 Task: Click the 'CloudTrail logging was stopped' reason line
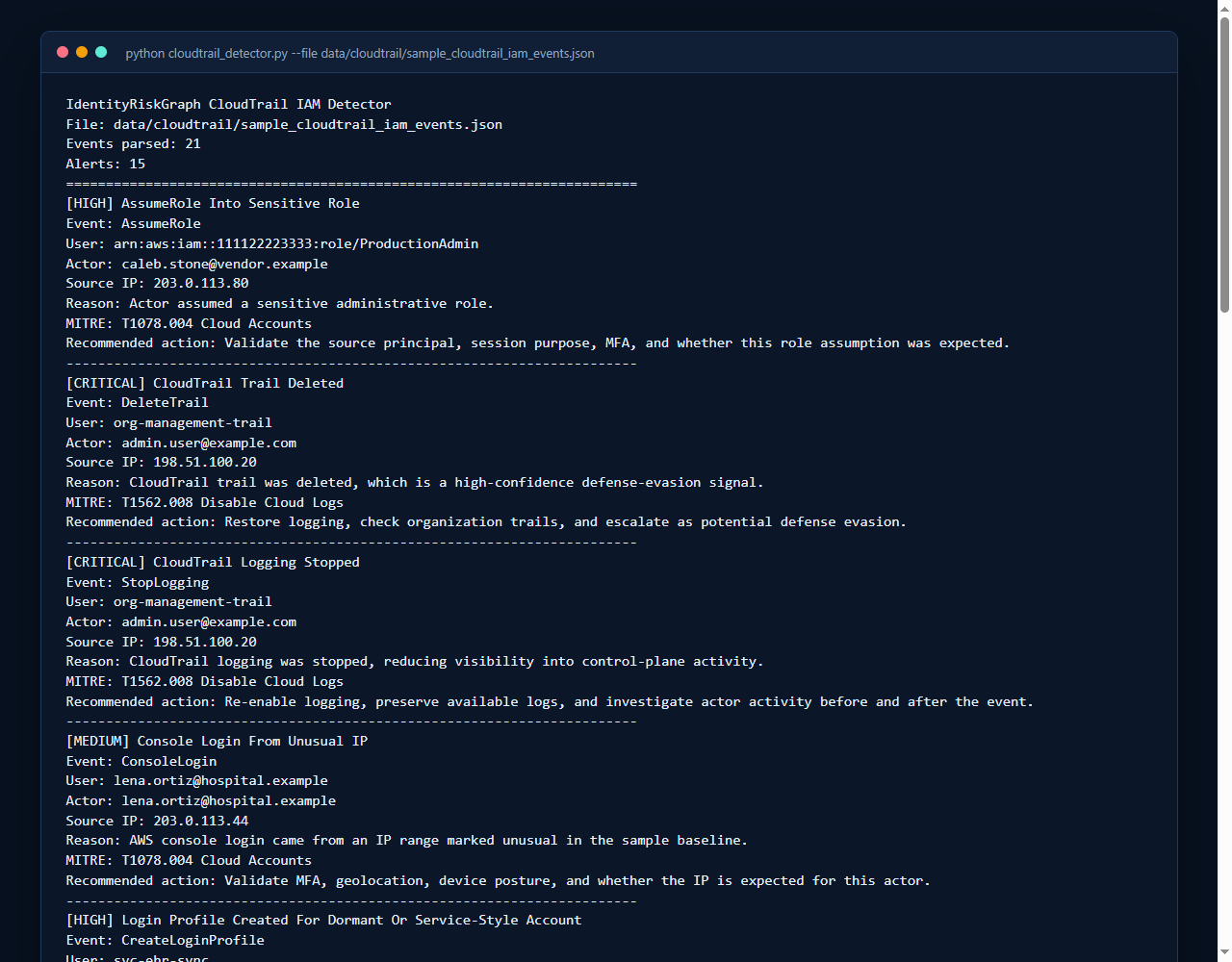415,661
